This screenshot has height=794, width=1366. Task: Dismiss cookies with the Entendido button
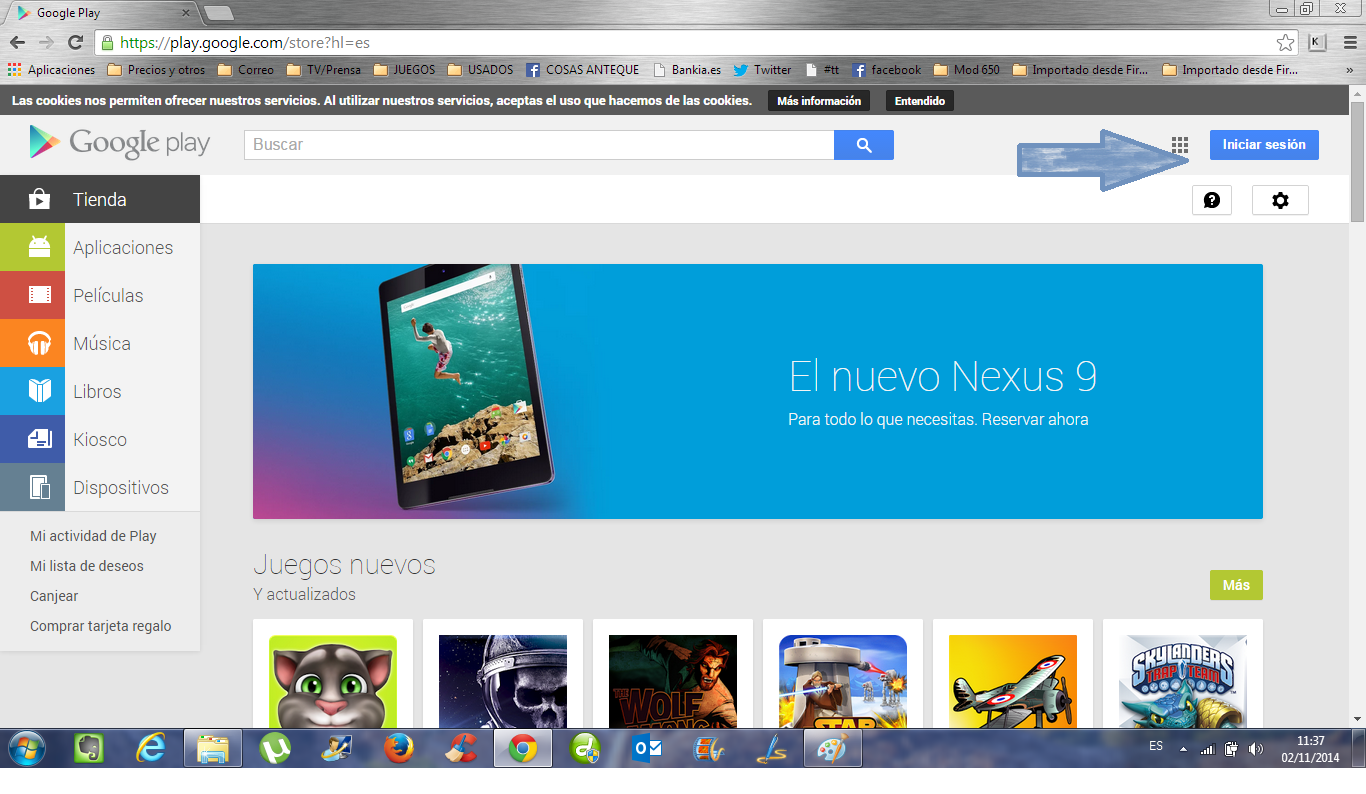pos(920,101)
